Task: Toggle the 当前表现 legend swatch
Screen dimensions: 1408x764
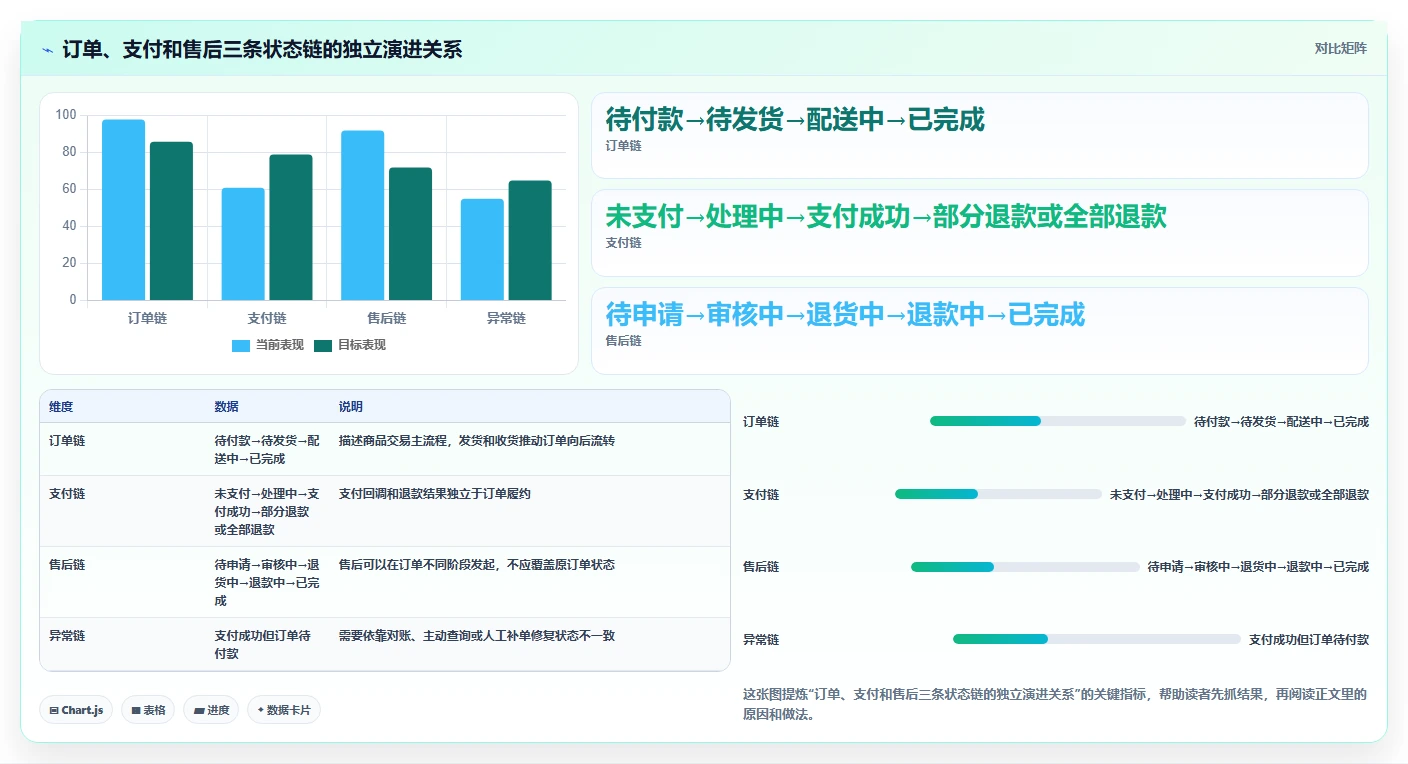Action: tap(241, 345)
